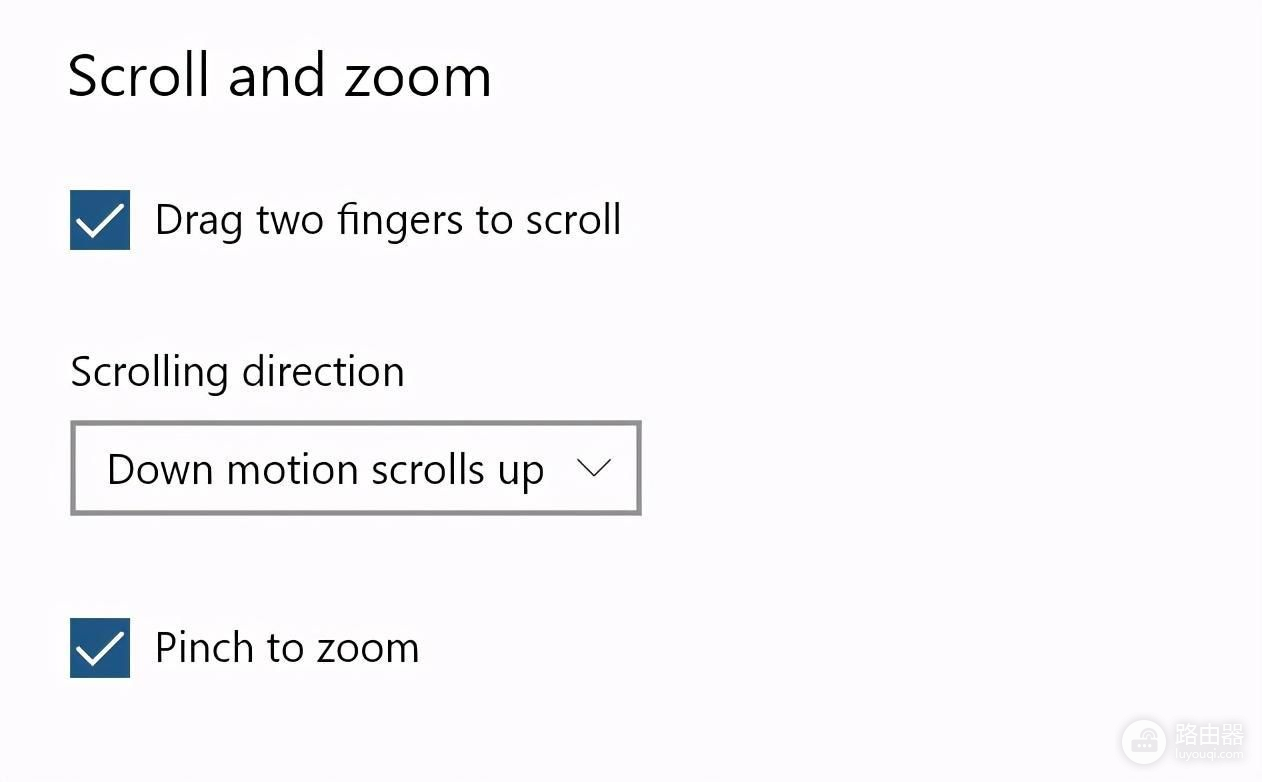Viewport: 1262px width, 782px height.
Task: Click the word 'zoom' in the heading
Action: pos(418,77)
